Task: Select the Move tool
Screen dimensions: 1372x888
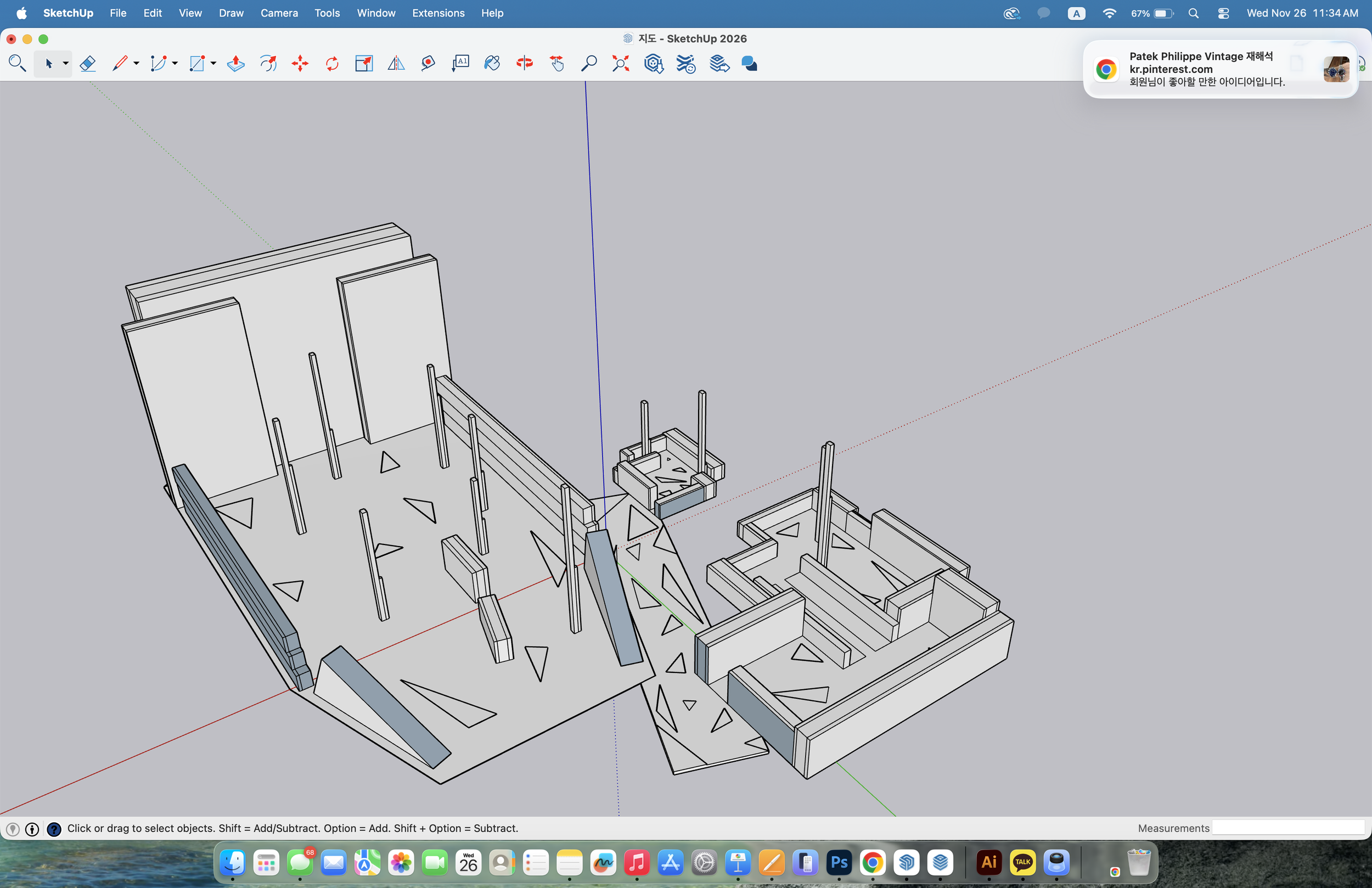Action: click(299, 64)
